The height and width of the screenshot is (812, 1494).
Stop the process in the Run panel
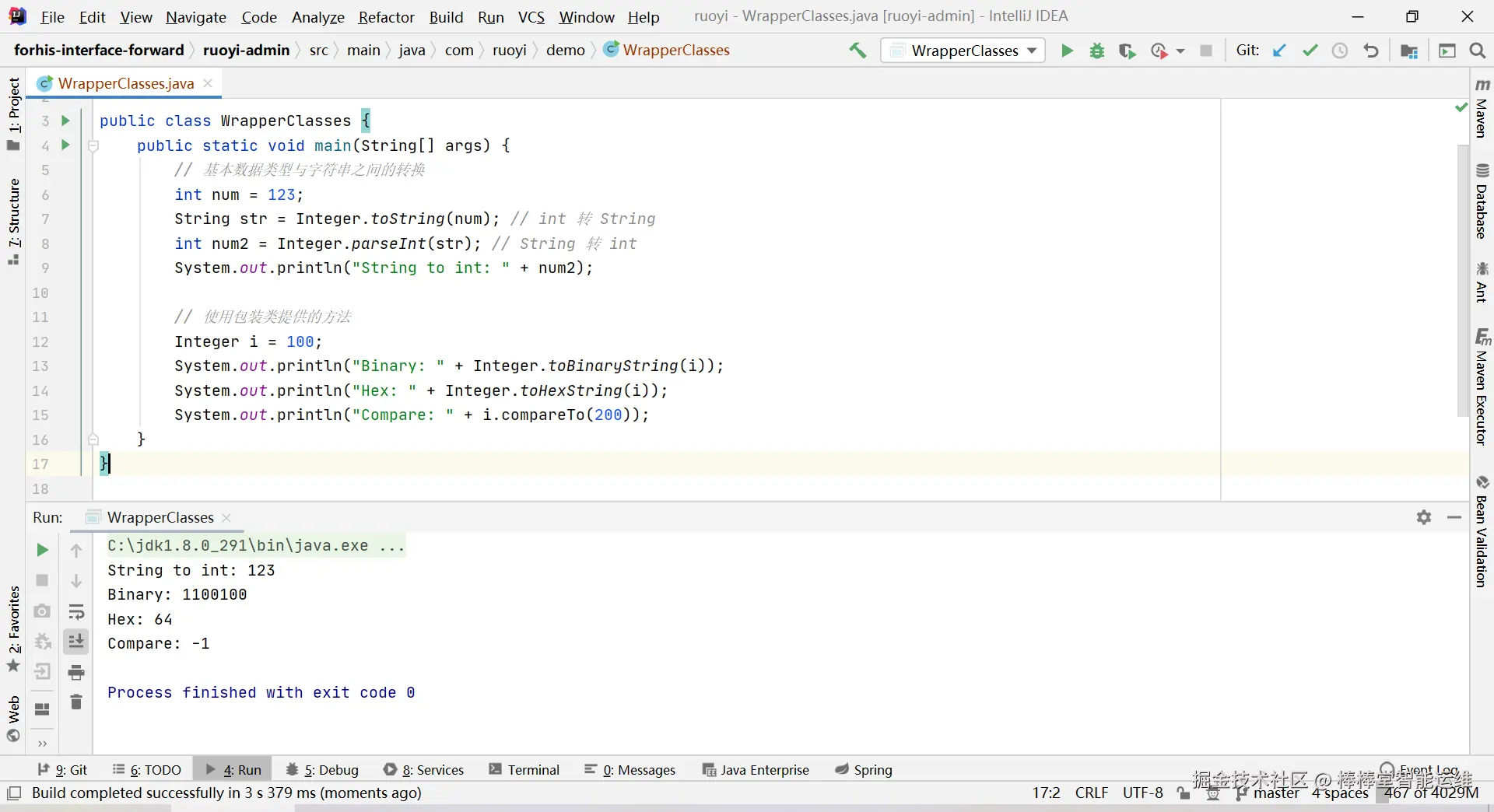(42, 580)
